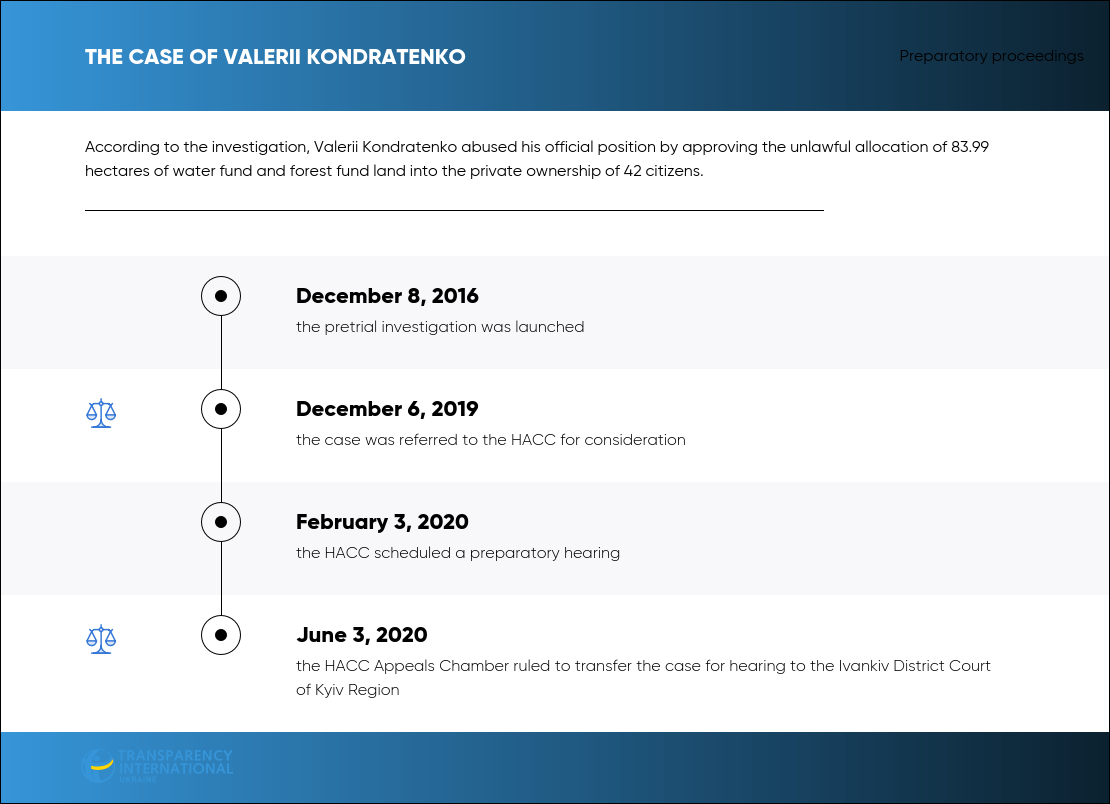
Task: Click the case summary paragraph about 83.99 hectares
Action: tap(537, 159)
